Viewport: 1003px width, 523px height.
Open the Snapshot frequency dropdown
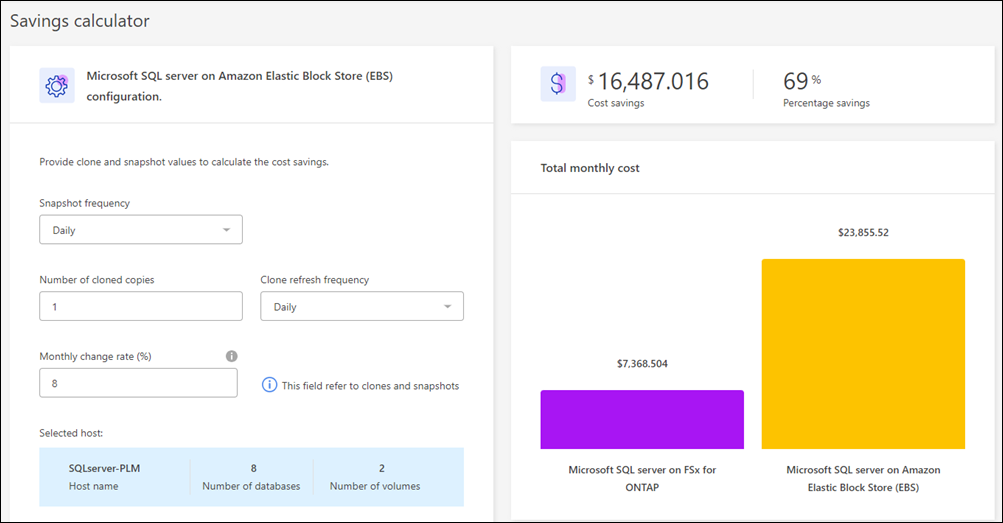pyautogui.click(x=140, y=230)
